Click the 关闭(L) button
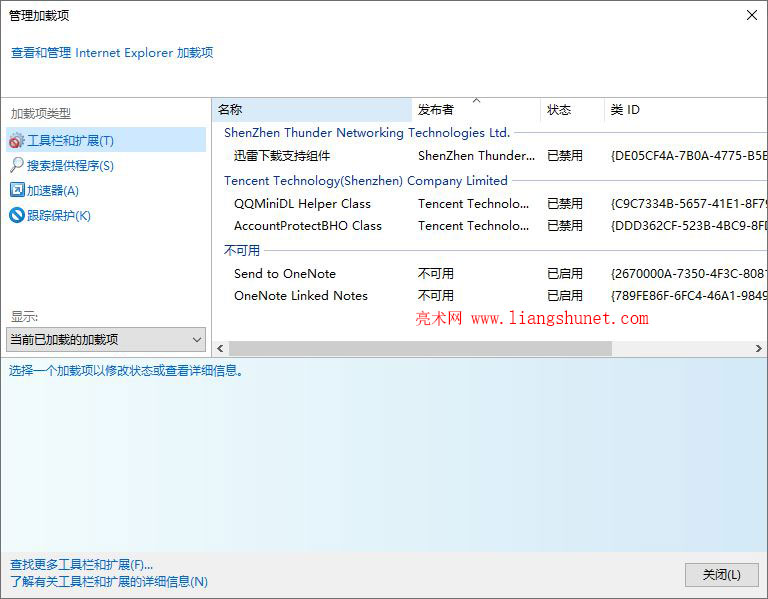Viewport: 768px width, 599px height. coord(721,575)
